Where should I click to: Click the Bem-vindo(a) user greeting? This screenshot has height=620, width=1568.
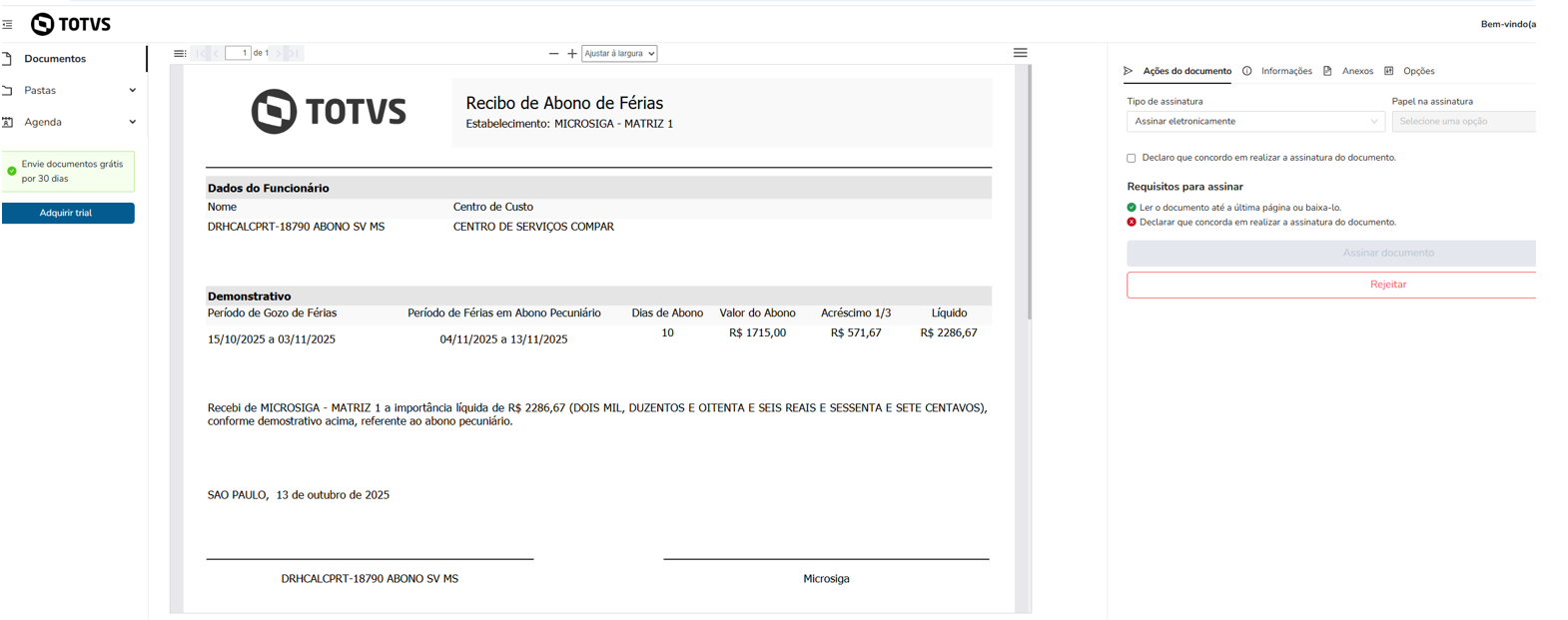pos(1508,24)
